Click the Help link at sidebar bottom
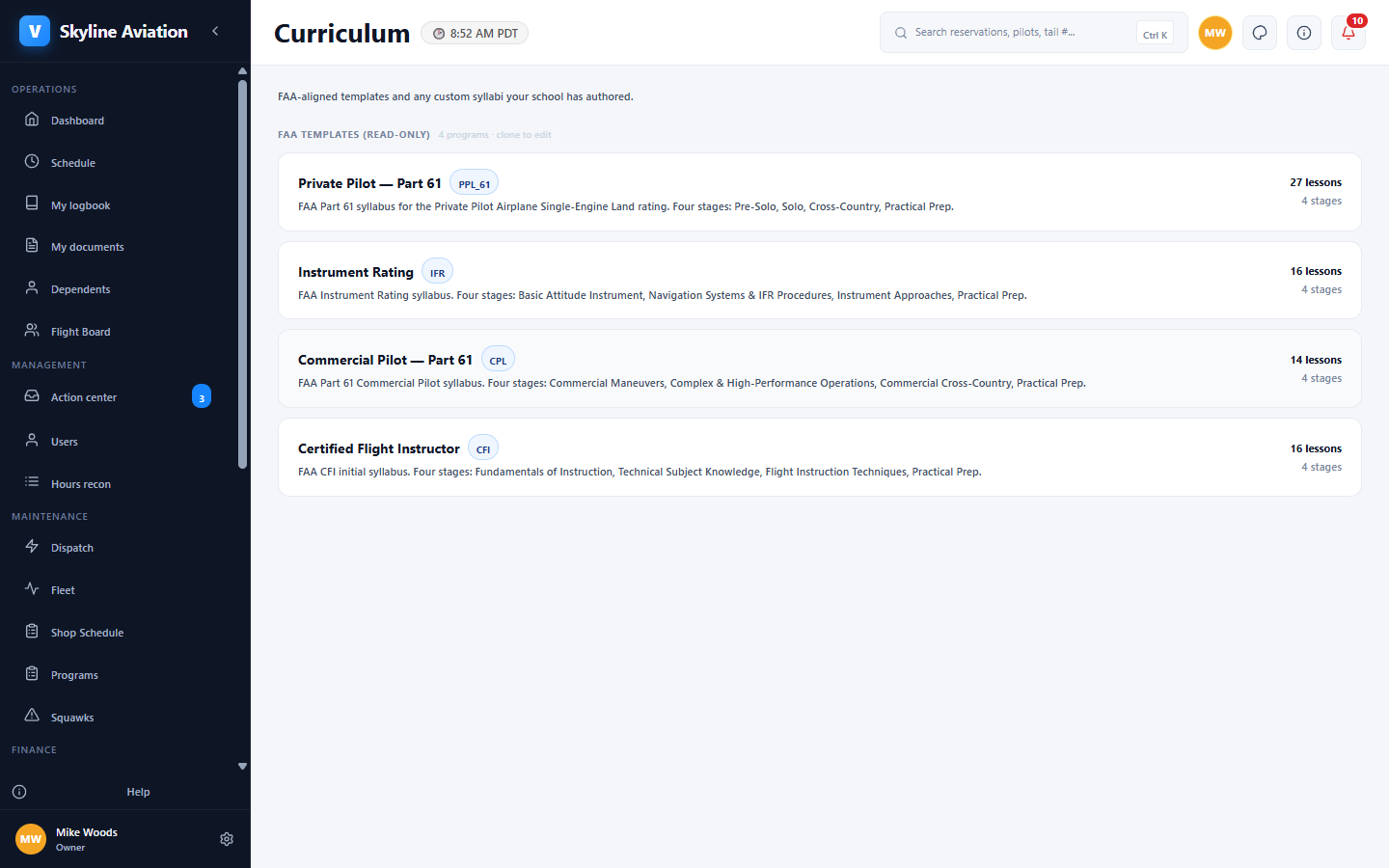This screenshot has height=868, width=1389. click(x=138, y=792)
